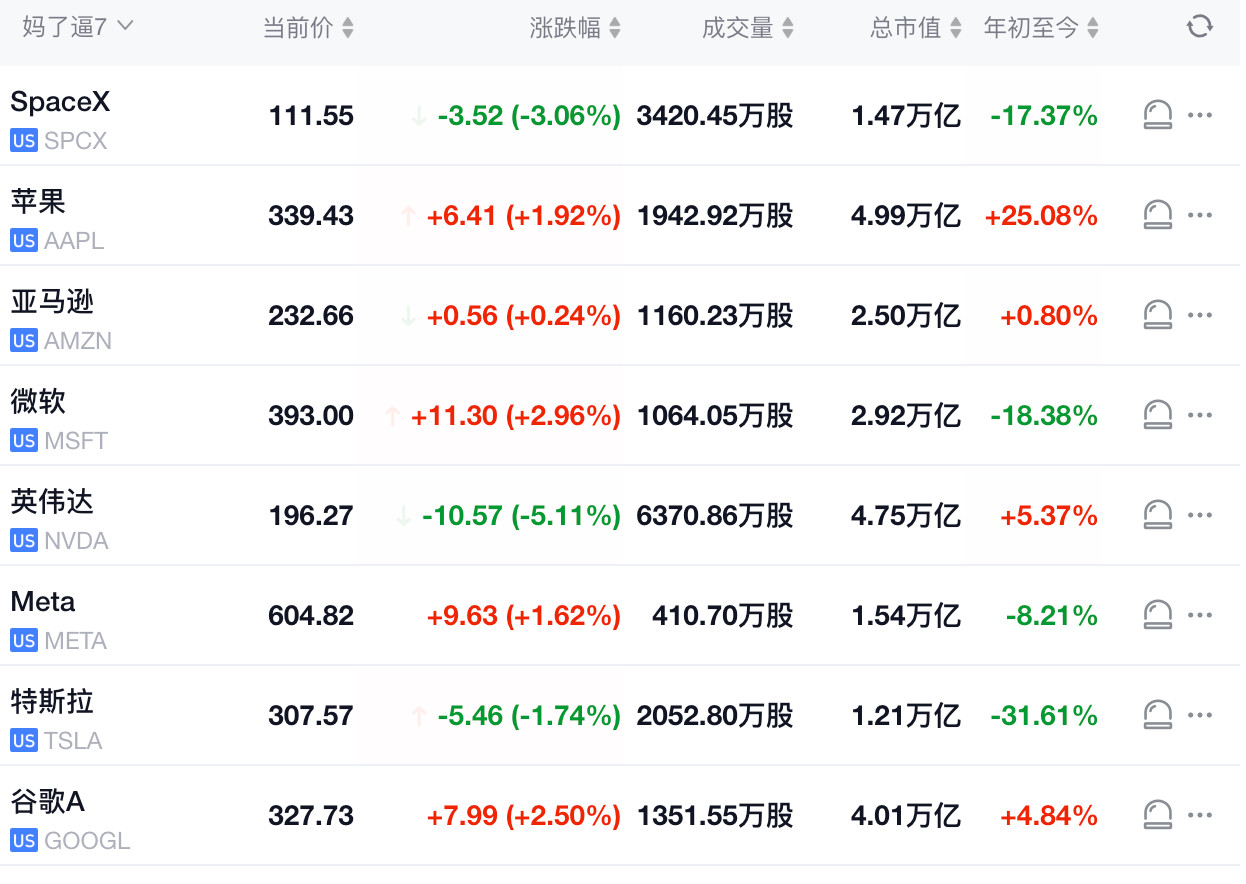1246x884 pixels.
Task: Open more options for META row
Action: pos(1200,616)
